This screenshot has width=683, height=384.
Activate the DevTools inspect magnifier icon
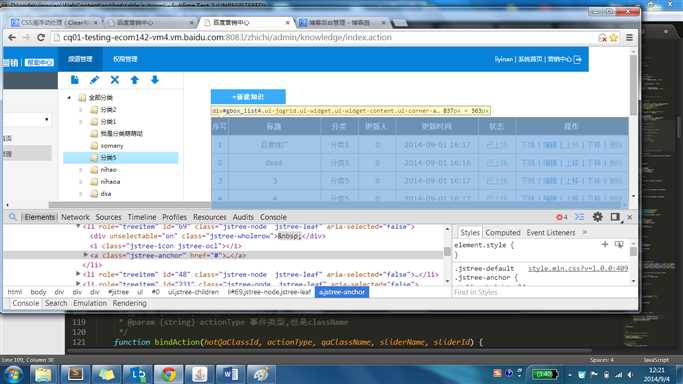click(13, 217)
